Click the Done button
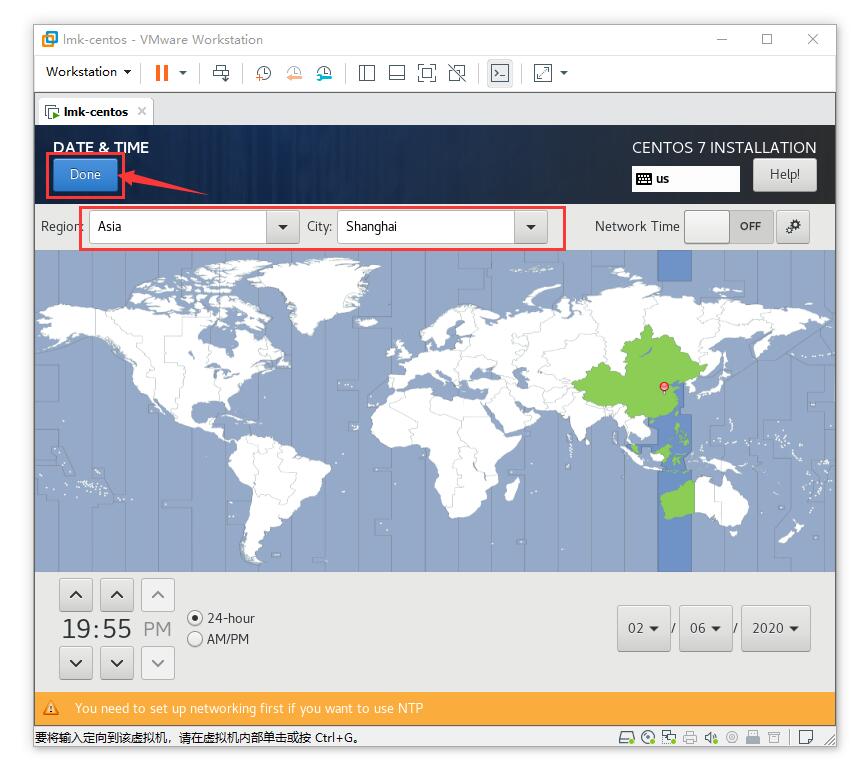The image size is (863, 780). [85, 174]
